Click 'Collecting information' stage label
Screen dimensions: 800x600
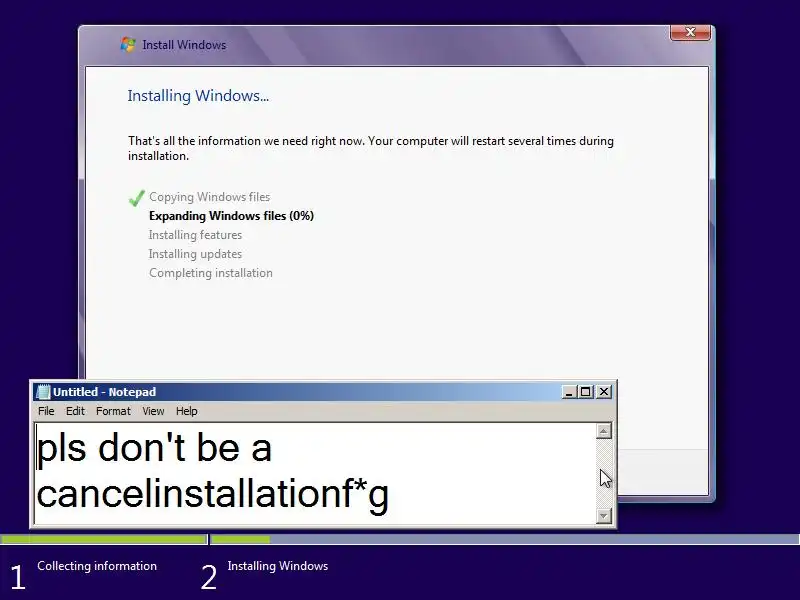click(97, 566)
